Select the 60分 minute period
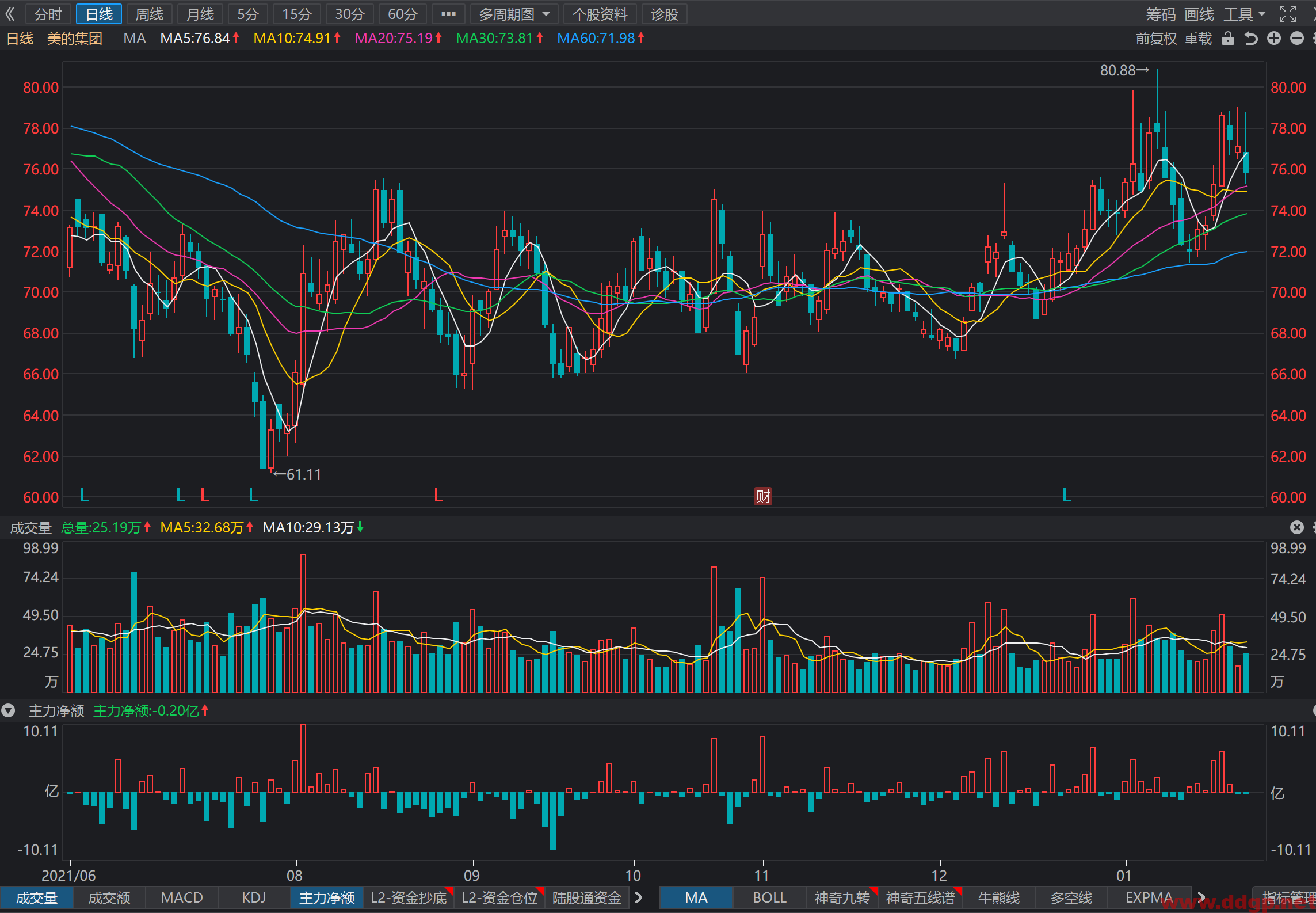 [x=402, y=14]
